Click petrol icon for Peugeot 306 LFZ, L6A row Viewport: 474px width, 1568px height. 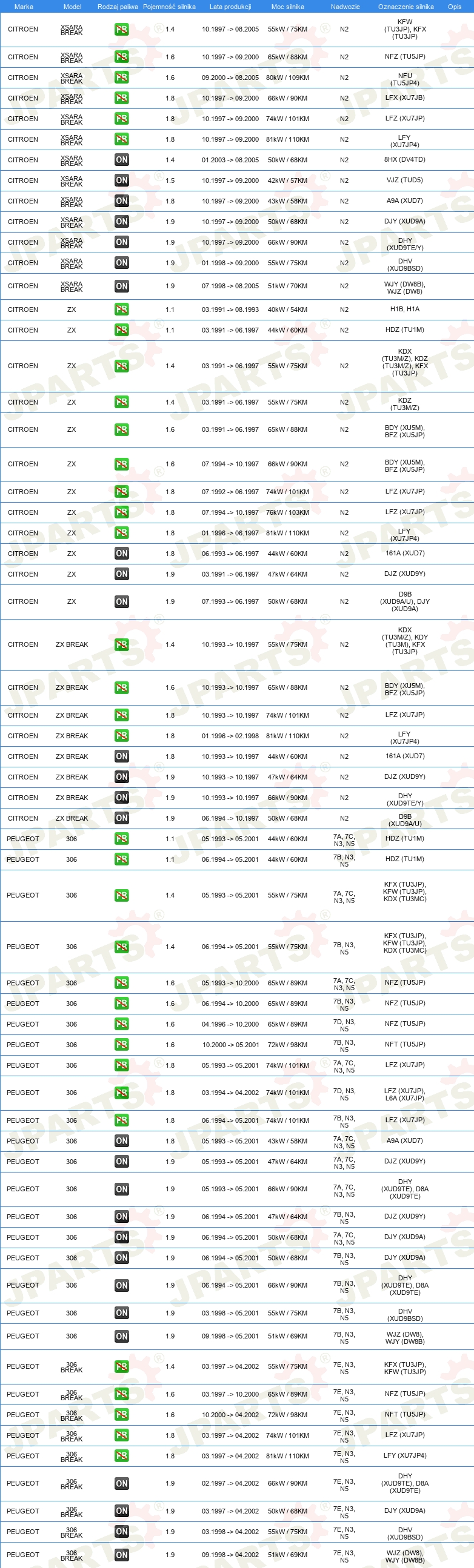coord(122,1093)
